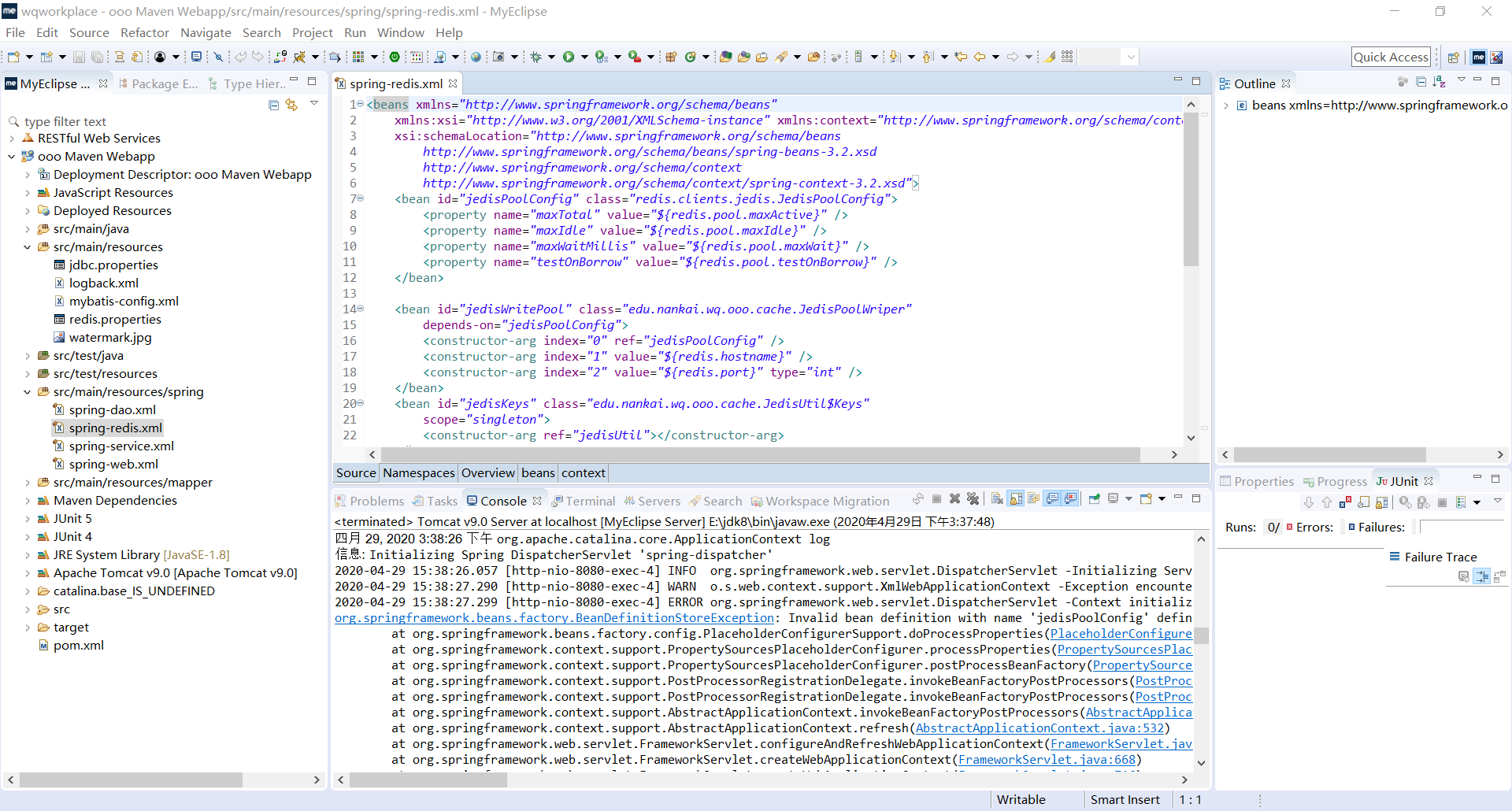Viewport: 1512px width, 811px height.
Task: Toggle Filter Stack Trace button
Action: [1482, 576]
